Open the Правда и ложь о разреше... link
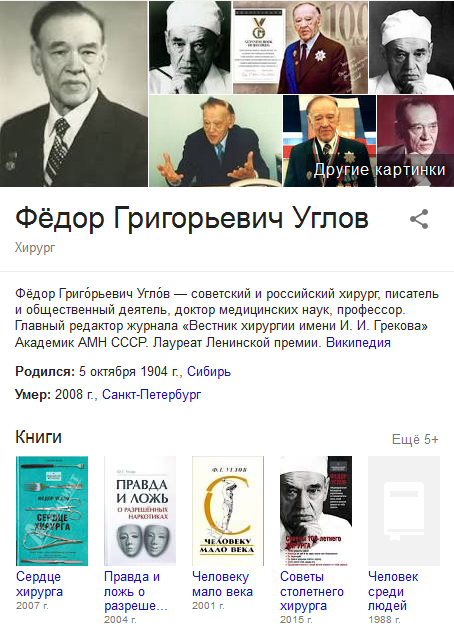The image size is (454, 629). 136,591
